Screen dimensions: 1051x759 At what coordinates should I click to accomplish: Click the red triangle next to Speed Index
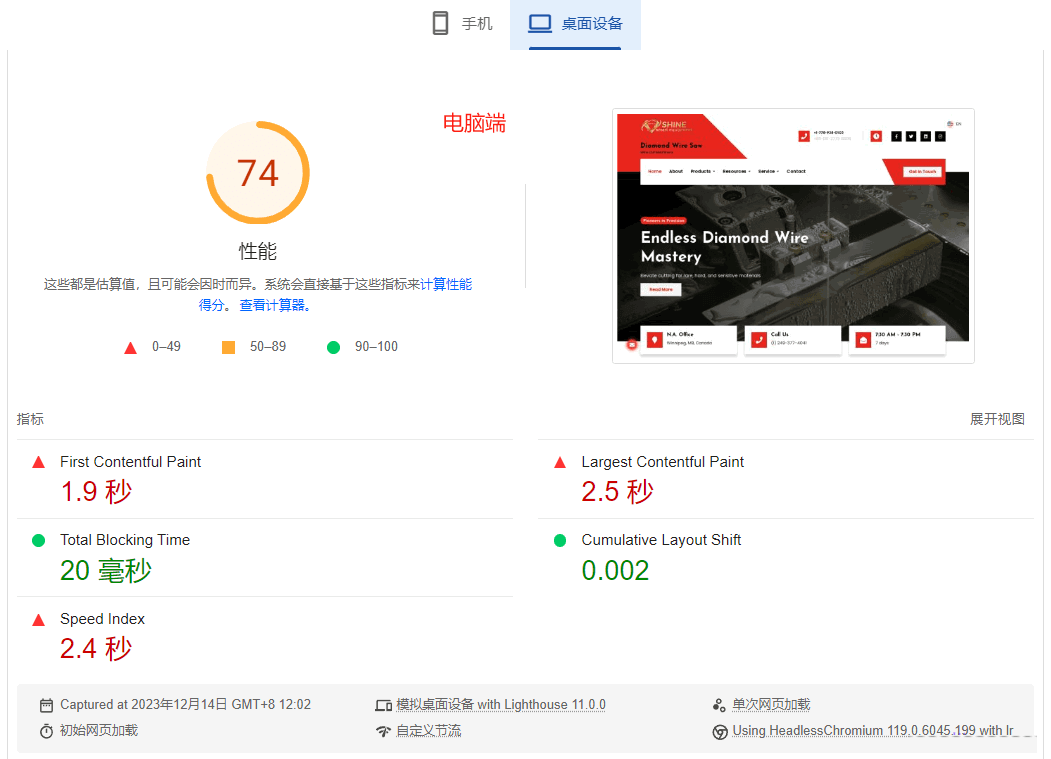[39, 620]
